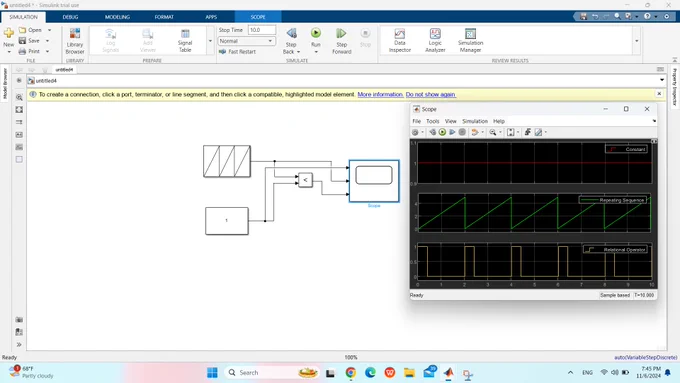Click the Do not show again link
The width and height of the screenshot is (680, 383).
click(x=431, y=94)
